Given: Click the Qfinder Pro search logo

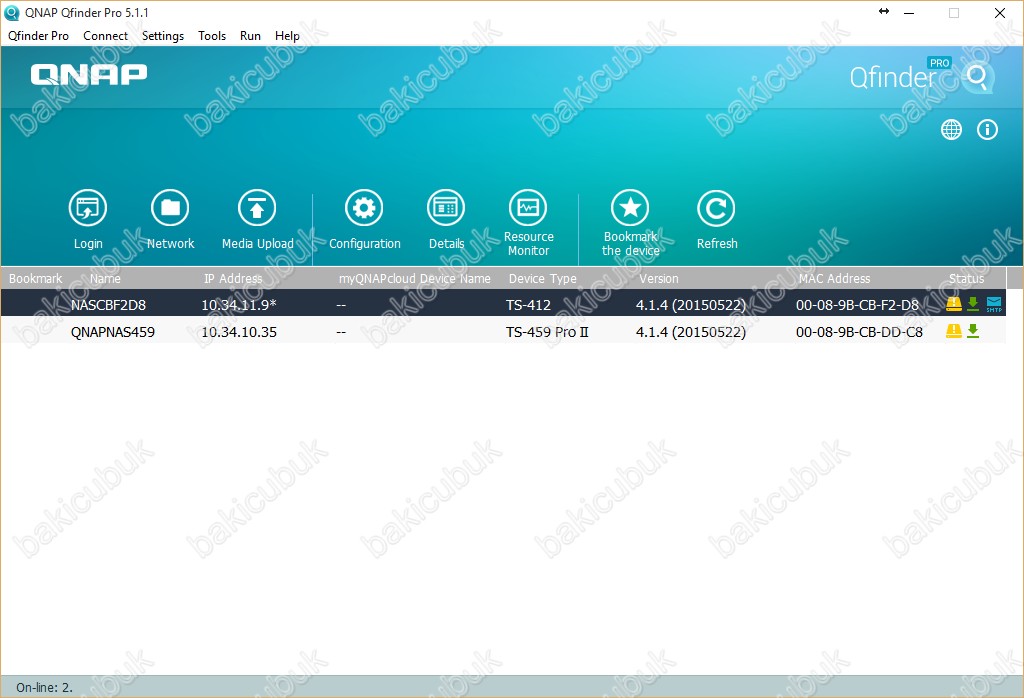Looking at the screenshot, I should point(978,78).
